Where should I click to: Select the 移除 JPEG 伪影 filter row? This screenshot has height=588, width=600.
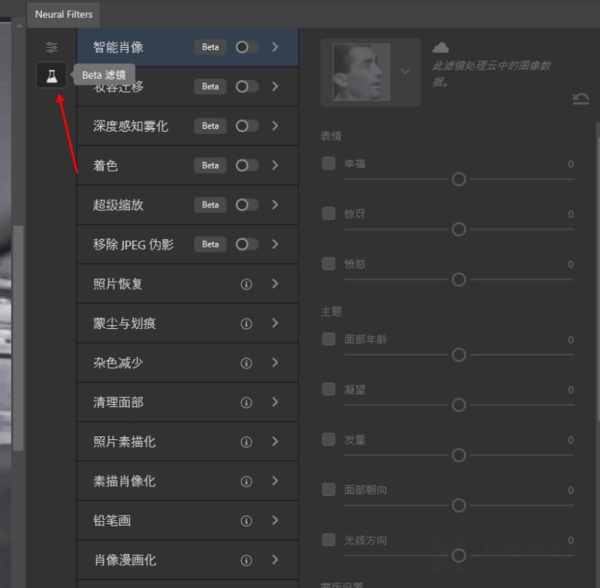[188, 244]
